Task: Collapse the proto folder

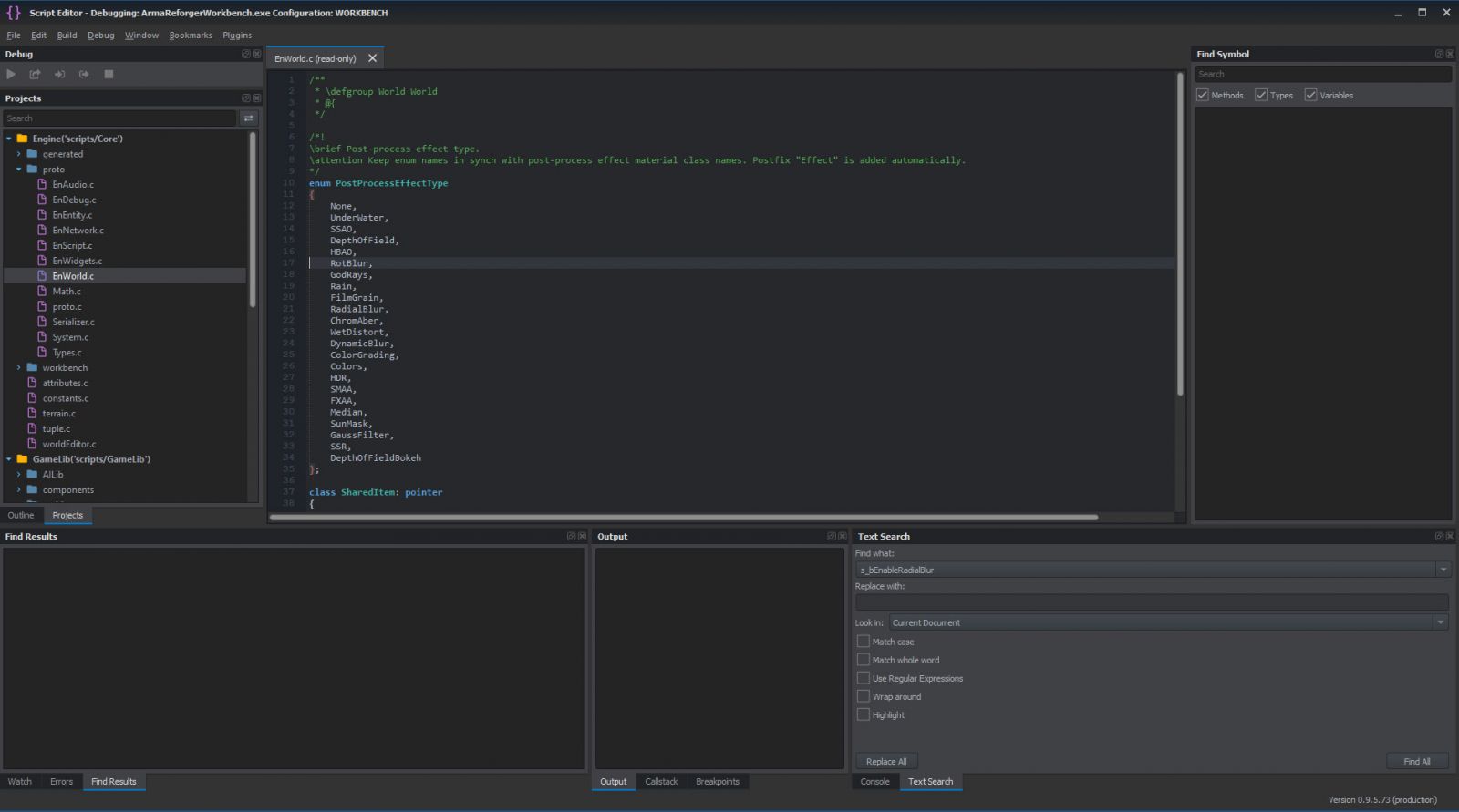Action: click(x=18, y=170)
